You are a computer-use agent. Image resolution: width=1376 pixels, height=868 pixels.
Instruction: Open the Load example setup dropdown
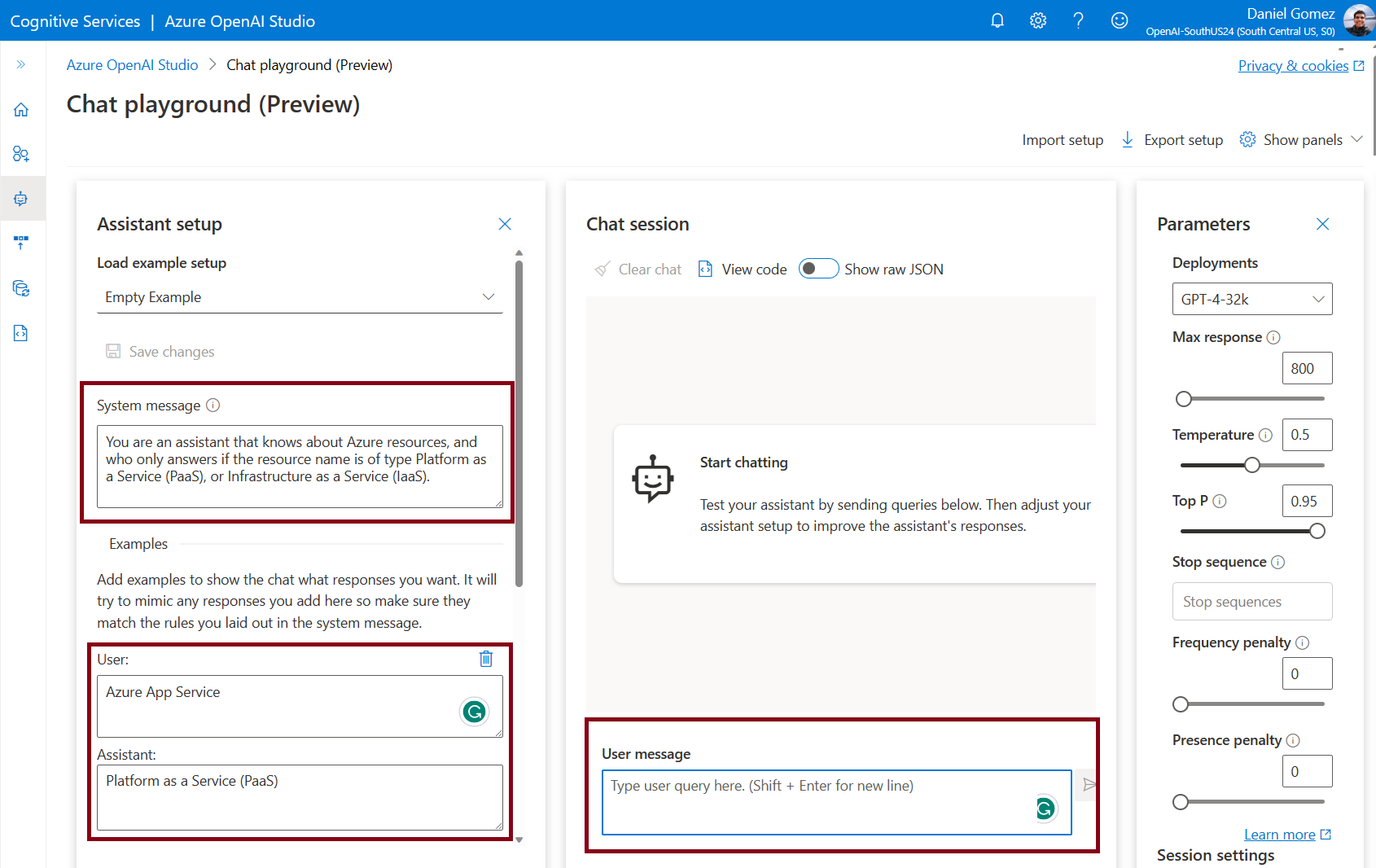300,297
